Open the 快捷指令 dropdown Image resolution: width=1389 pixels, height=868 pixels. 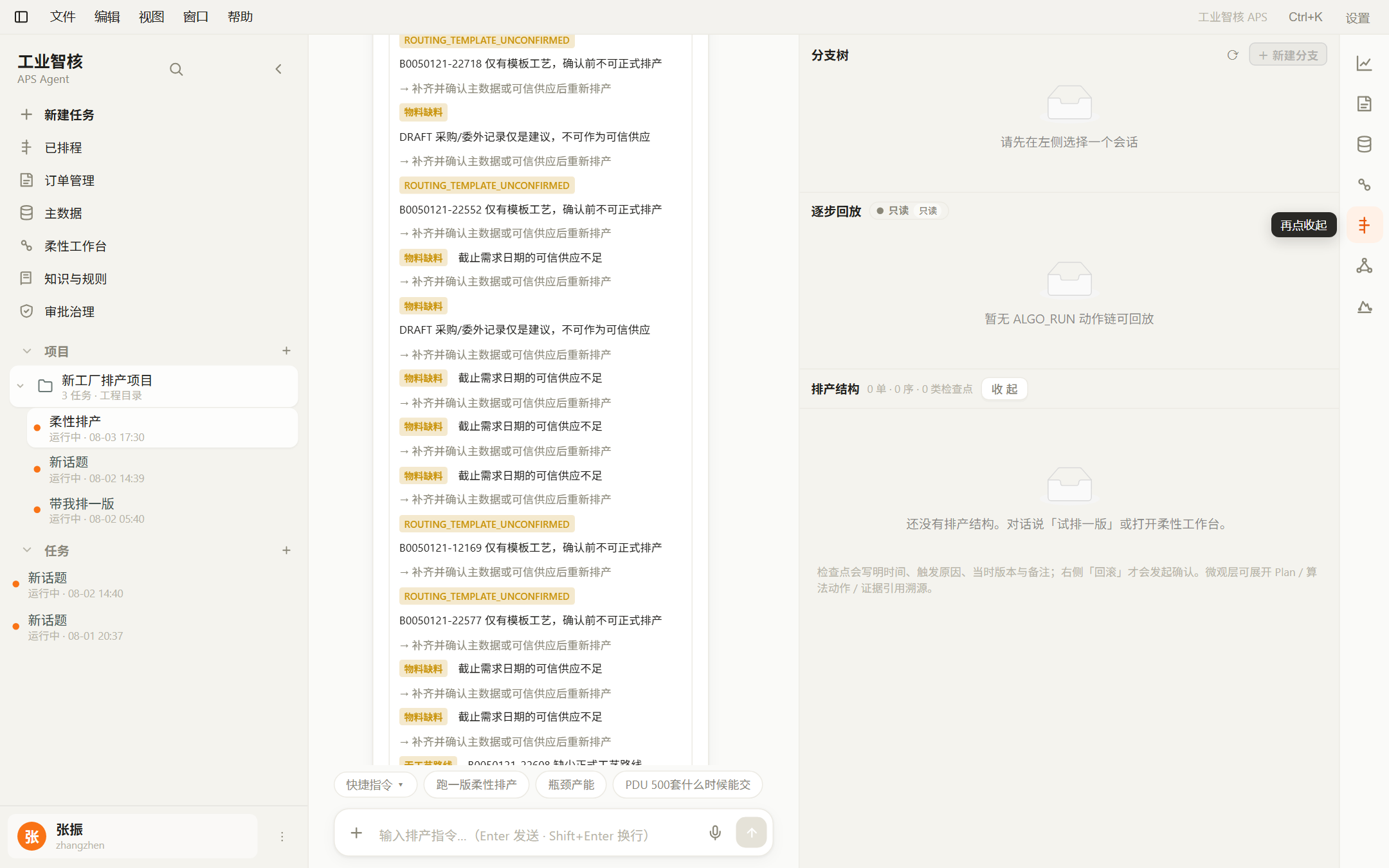coord(376,784)
